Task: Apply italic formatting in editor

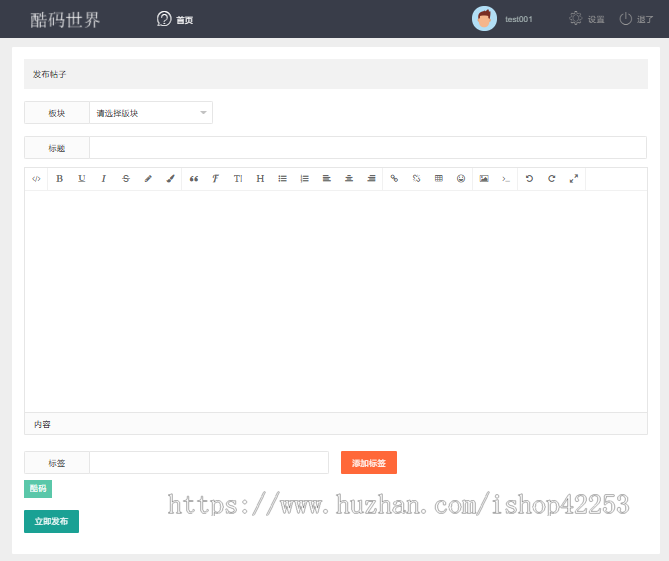Action: (x=104, y=179)
